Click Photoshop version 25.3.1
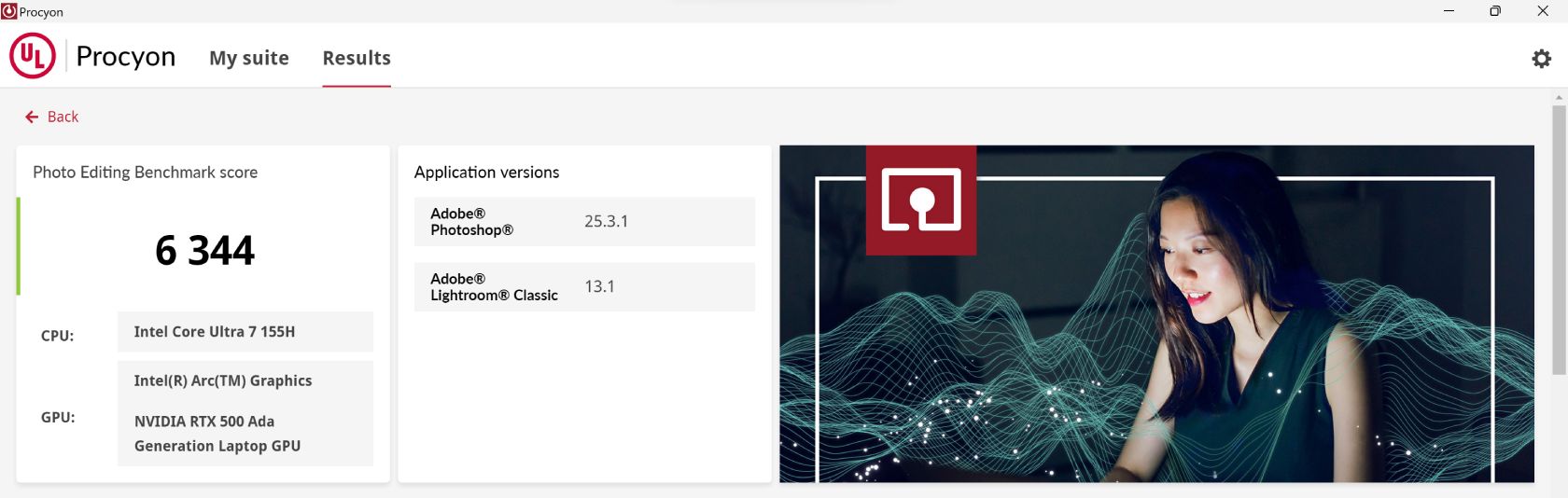 coord(606,222)
